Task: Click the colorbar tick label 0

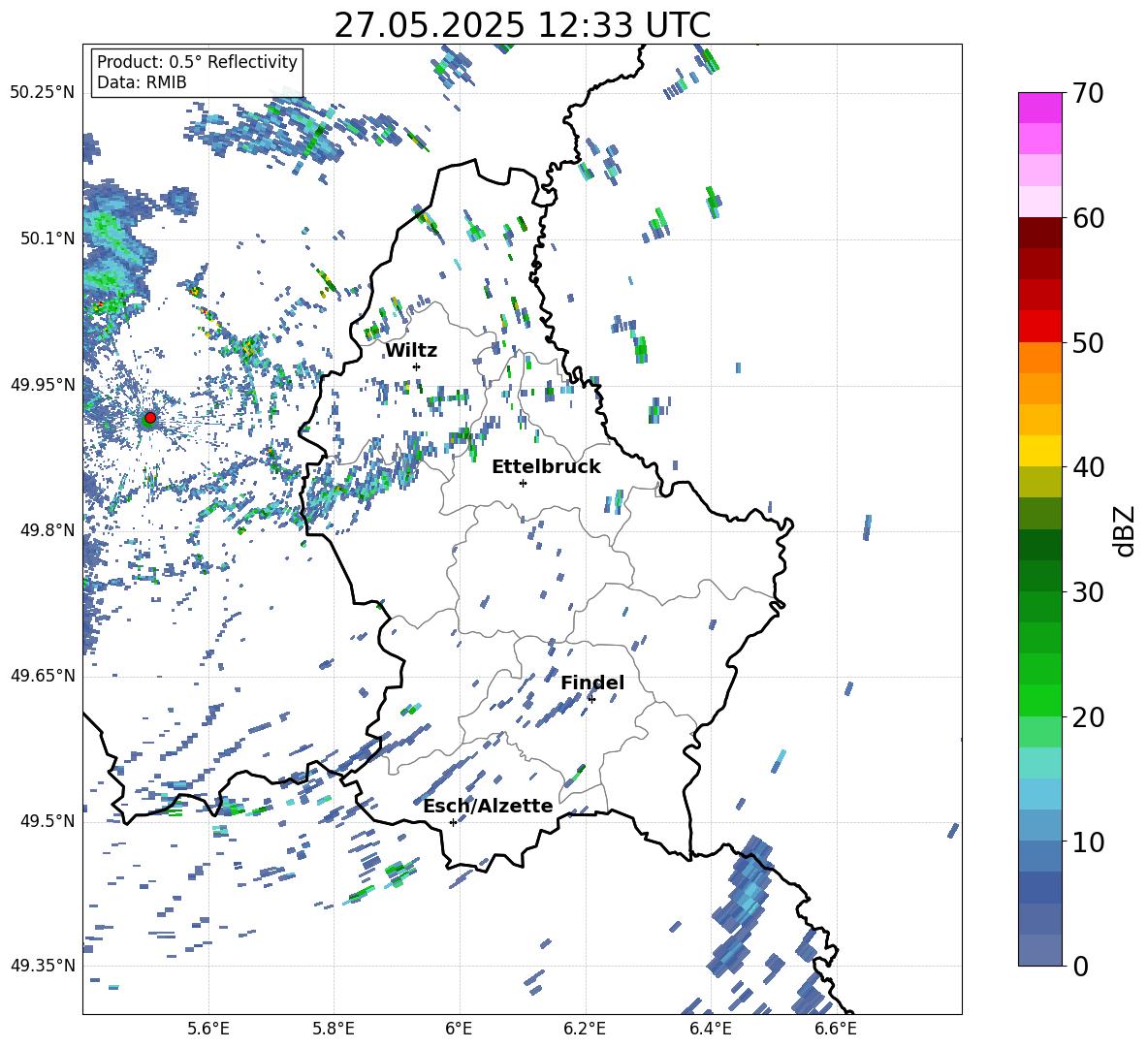Action: [1080, 966]
